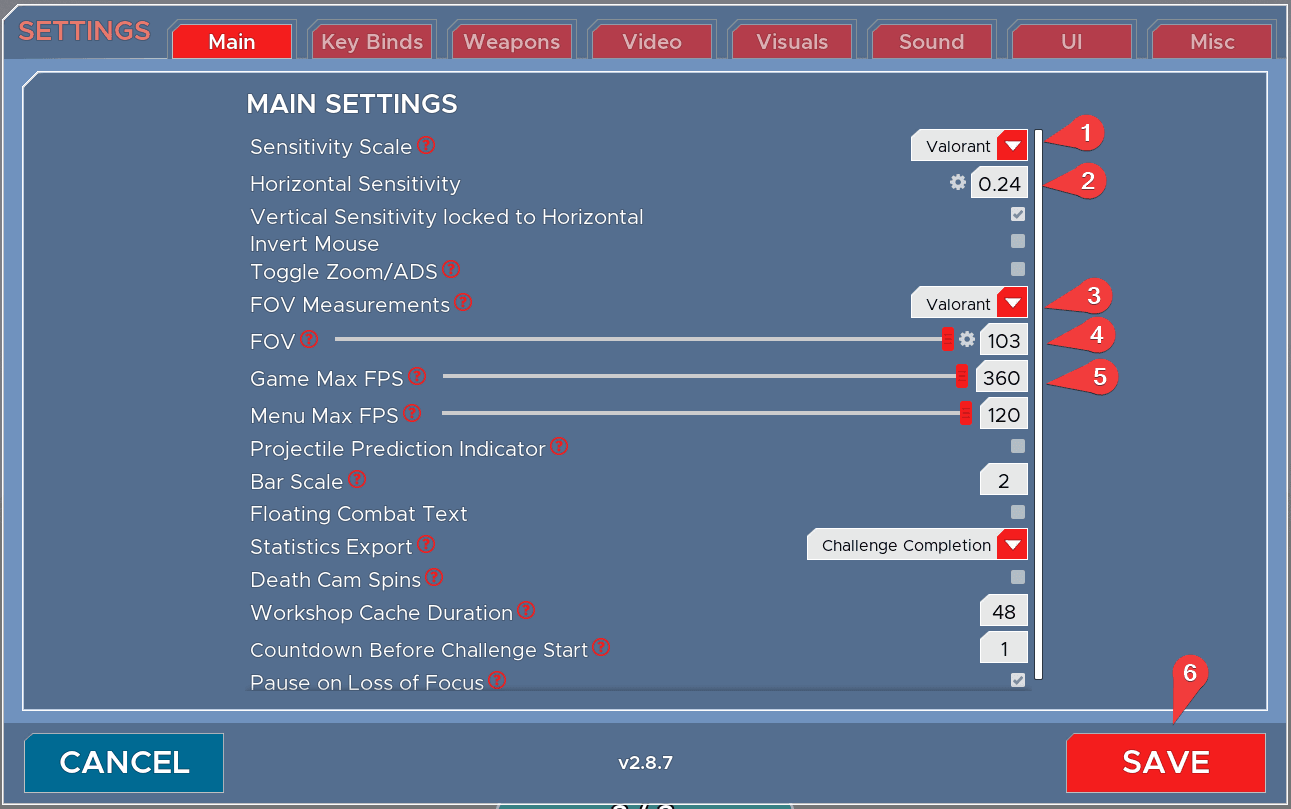Open the Video settings tab

(652, 42)
